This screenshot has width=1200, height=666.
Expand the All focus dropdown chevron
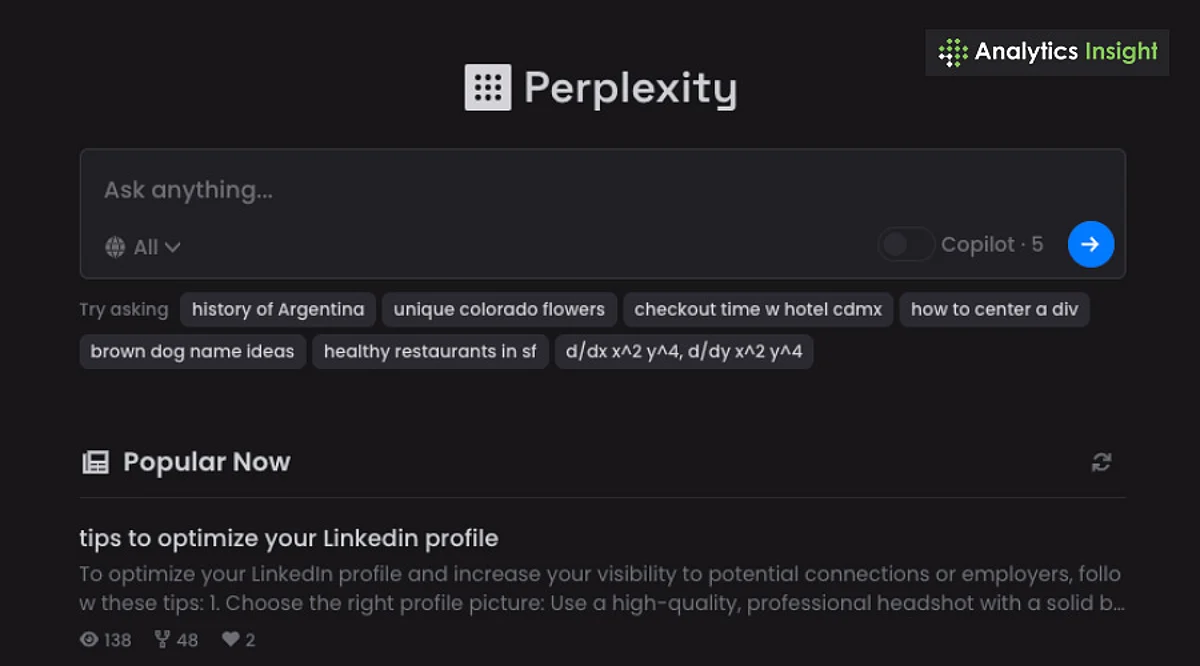172,247
